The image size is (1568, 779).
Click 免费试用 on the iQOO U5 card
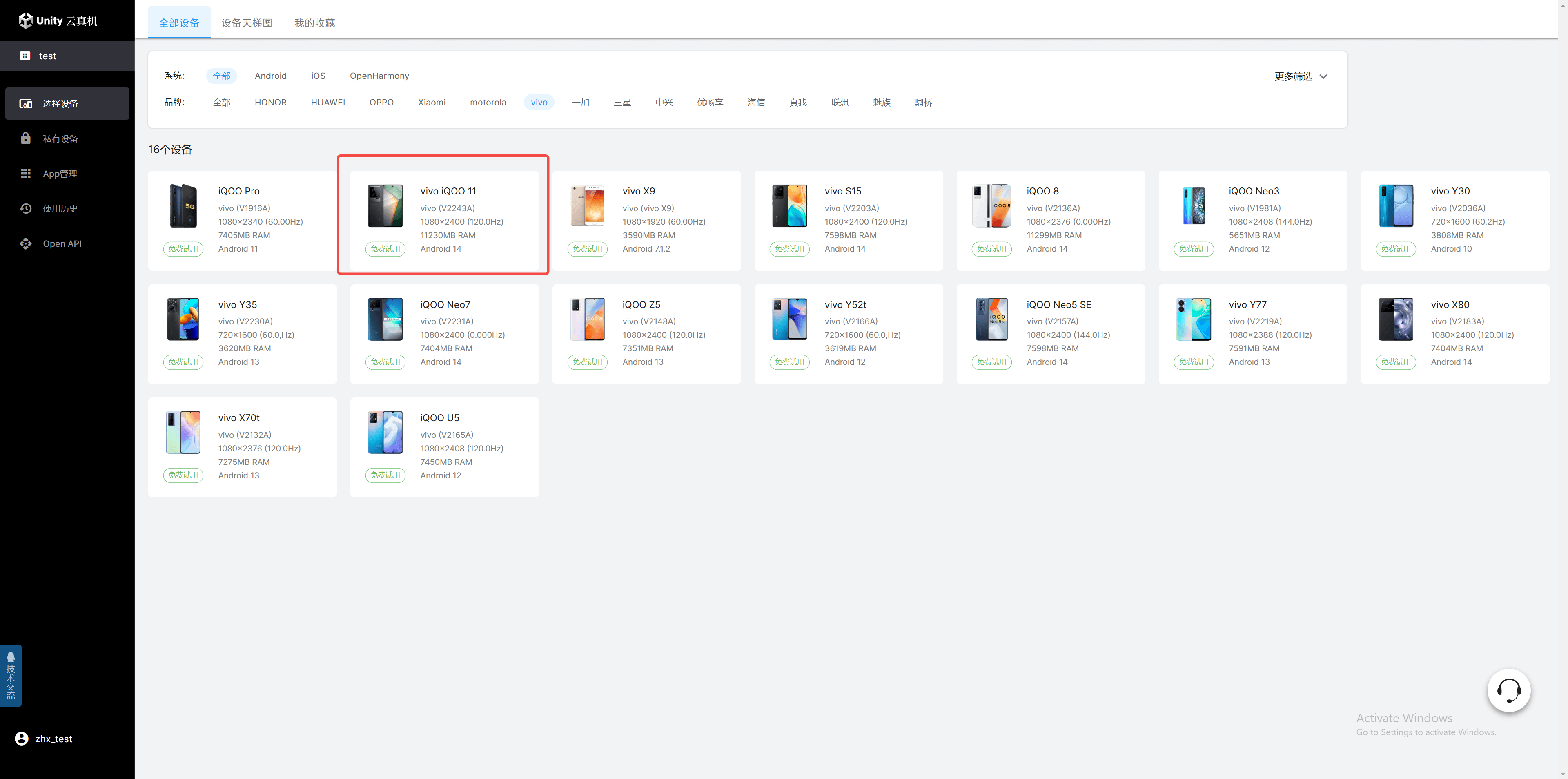point(385,475)
